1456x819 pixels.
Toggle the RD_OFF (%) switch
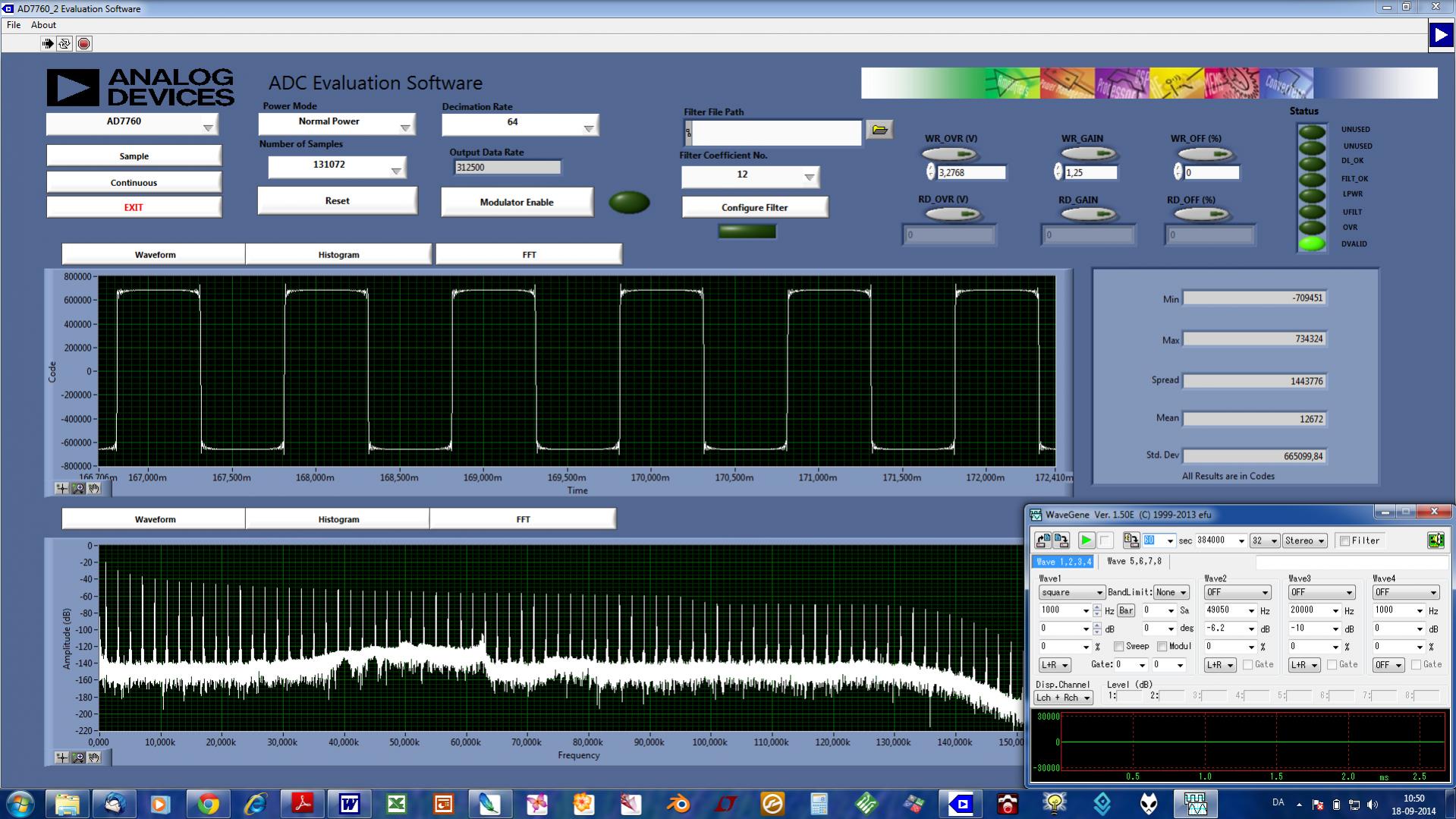pos(1203,215)
